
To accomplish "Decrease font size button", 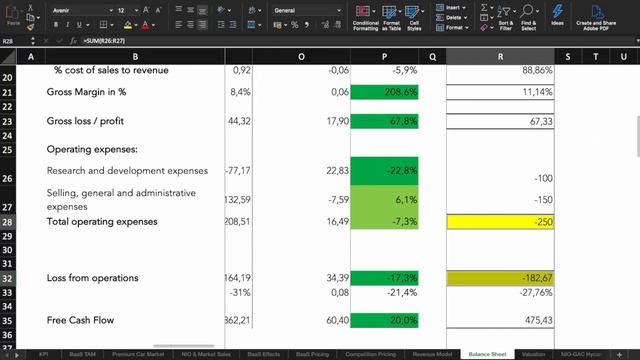I will pyautogui.click(x=158, y=10).
